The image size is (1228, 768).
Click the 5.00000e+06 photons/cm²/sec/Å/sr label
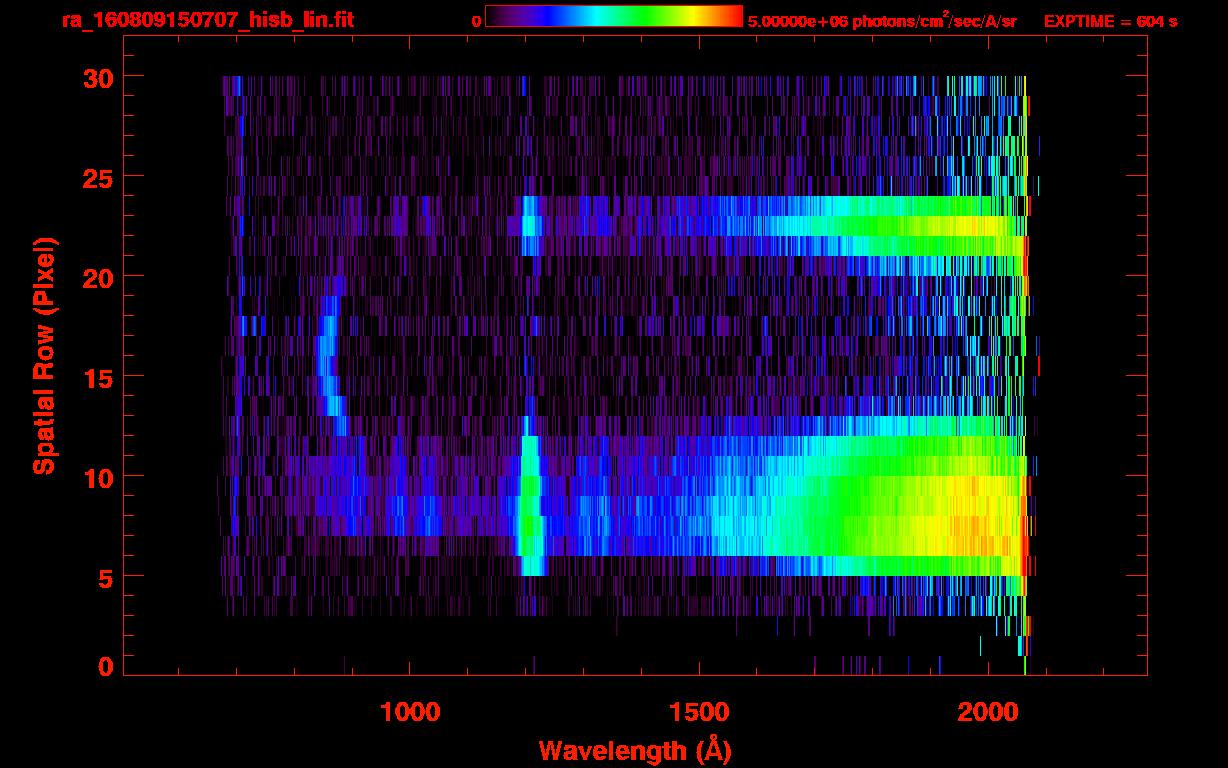point(882,20)
